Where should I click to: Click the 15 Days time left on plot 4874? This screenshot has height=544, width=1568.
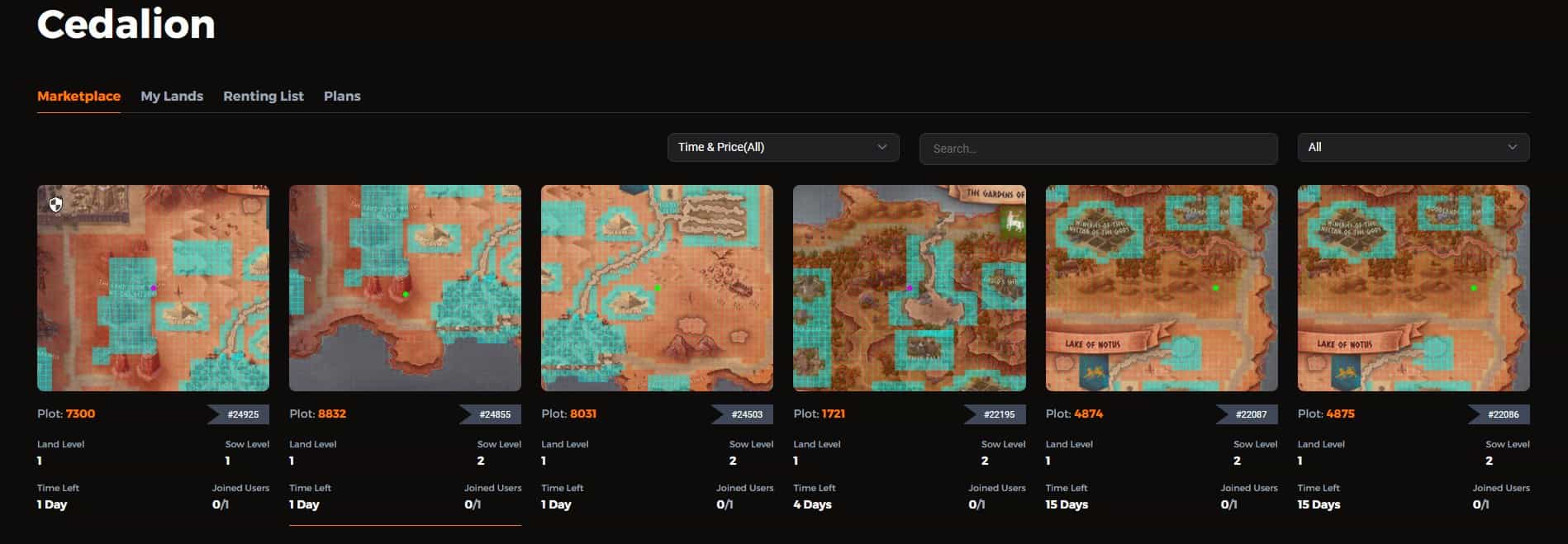tap(1067, 504)
